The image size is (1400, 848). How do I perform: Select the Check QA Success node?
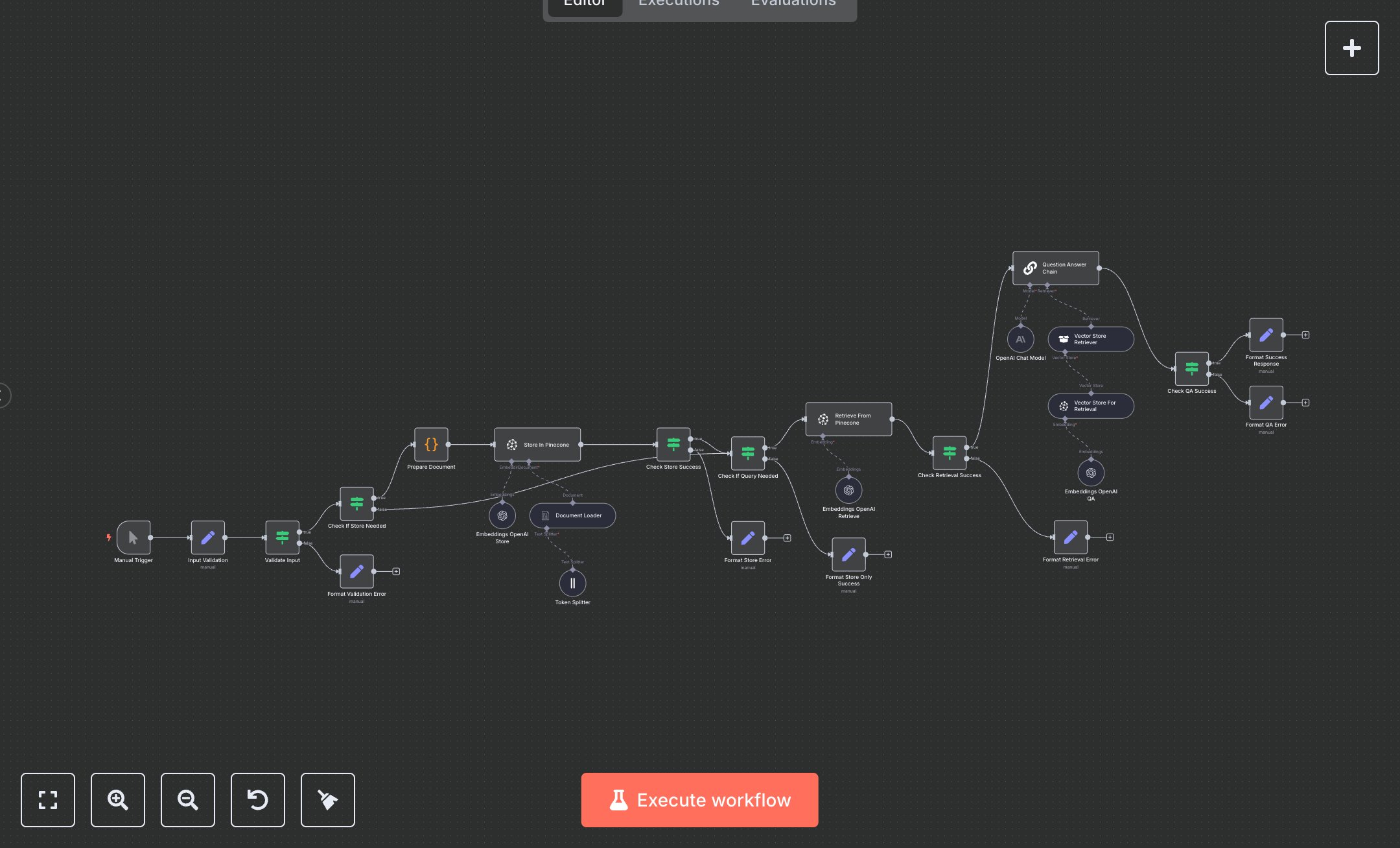(1191, 369)
